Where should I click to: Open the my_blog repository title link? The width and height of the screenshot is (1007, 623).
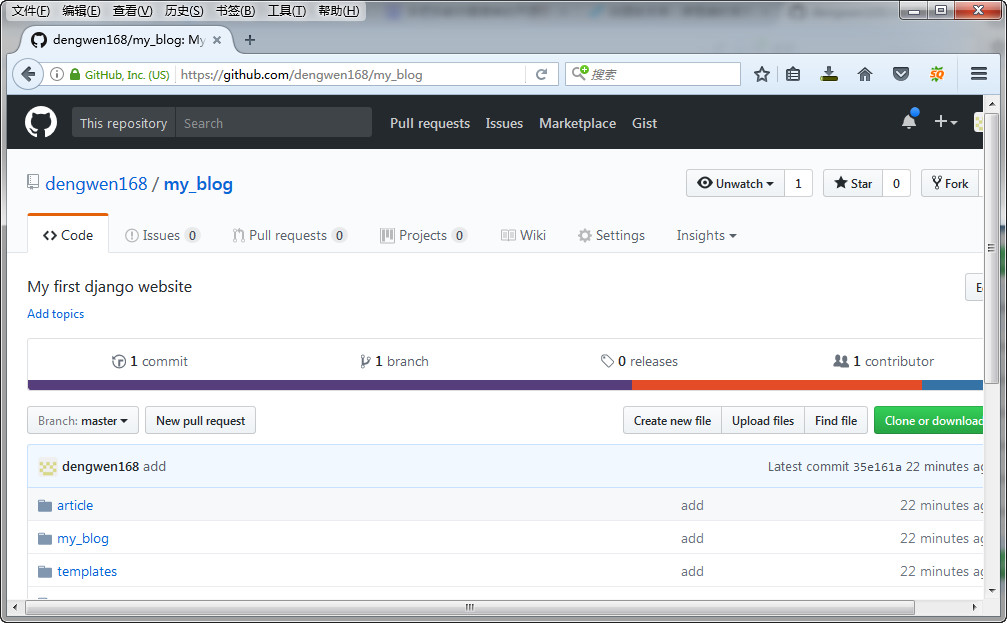pyautogui.click(x=198, y=184)
